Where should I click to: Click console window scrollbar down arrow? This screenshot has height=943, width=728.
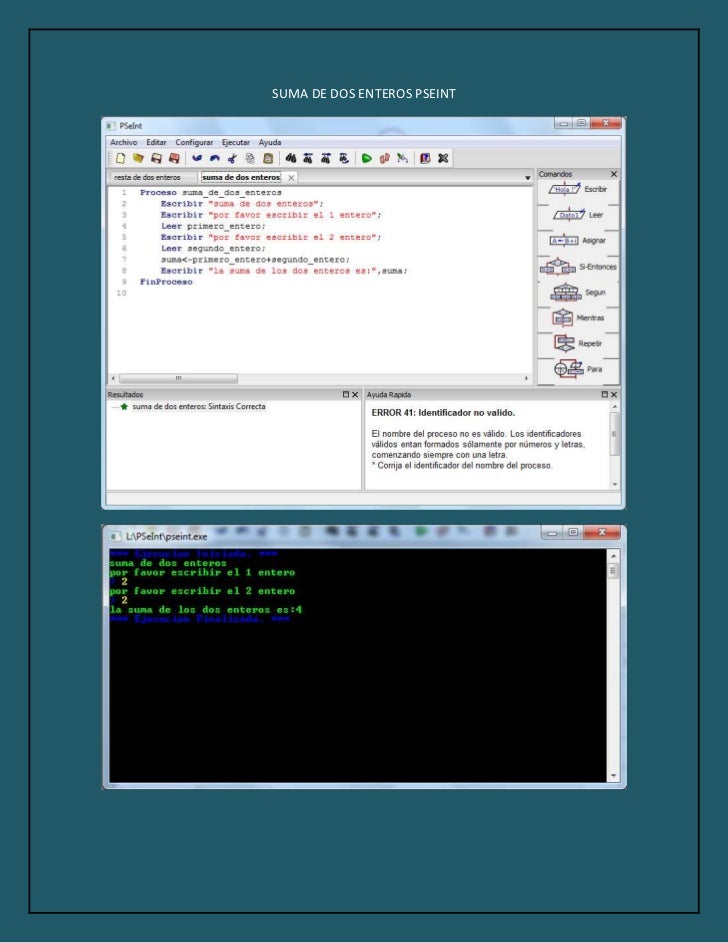(x=613, y=776)
